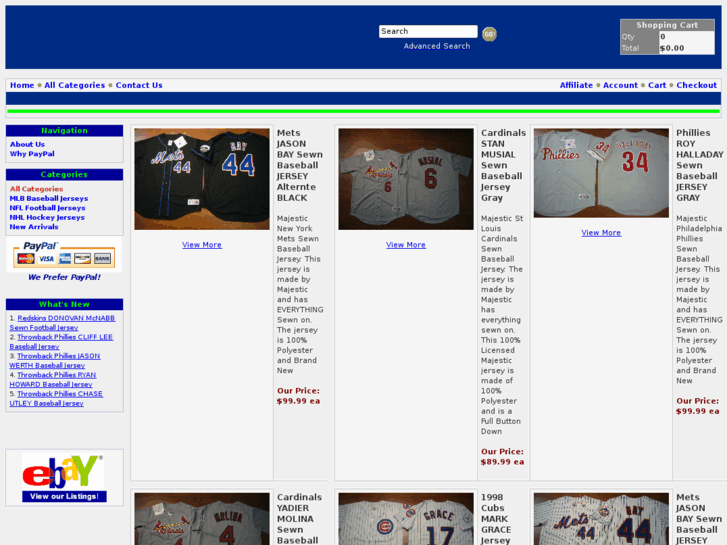727x545 pixels.
Task: Open the Affiliate page
Action: coord(576,85)
